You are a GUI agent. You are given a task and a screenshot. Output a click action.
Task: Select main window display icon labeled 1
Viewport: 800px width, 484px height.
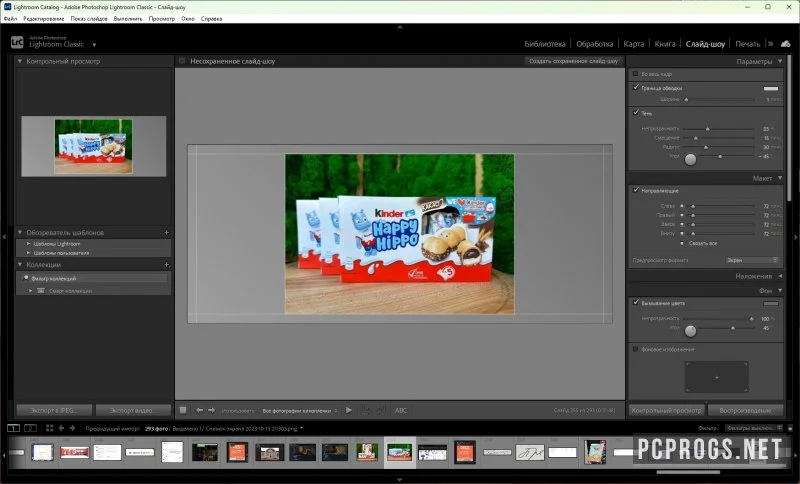point(13,428)
